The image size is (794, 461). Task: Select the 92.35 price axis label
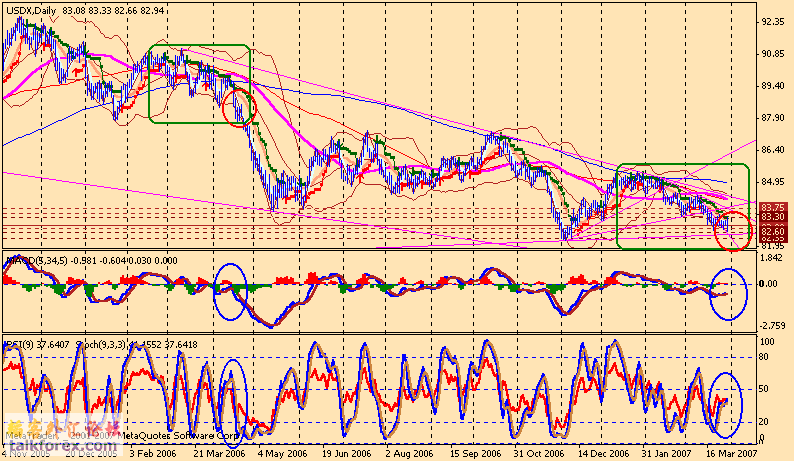point(773,22)
